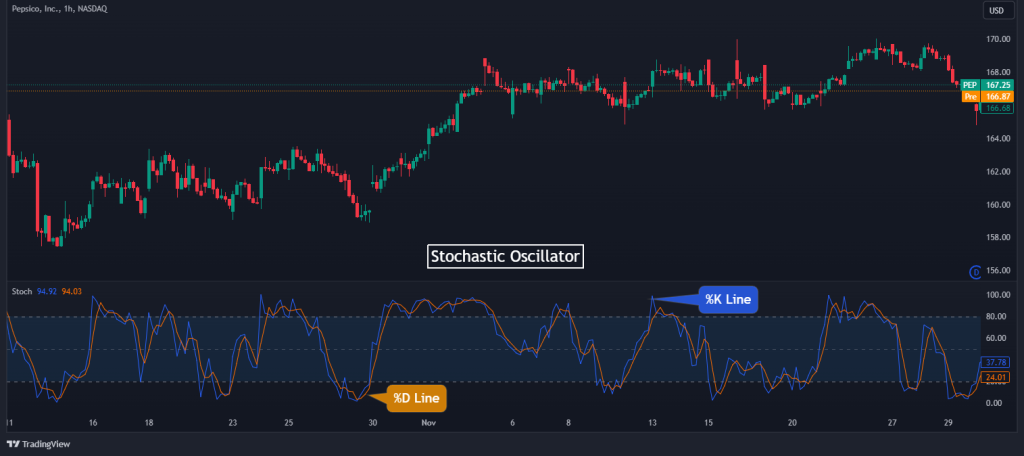Click 0.00 on the Stoch scale

coord(993,403)
